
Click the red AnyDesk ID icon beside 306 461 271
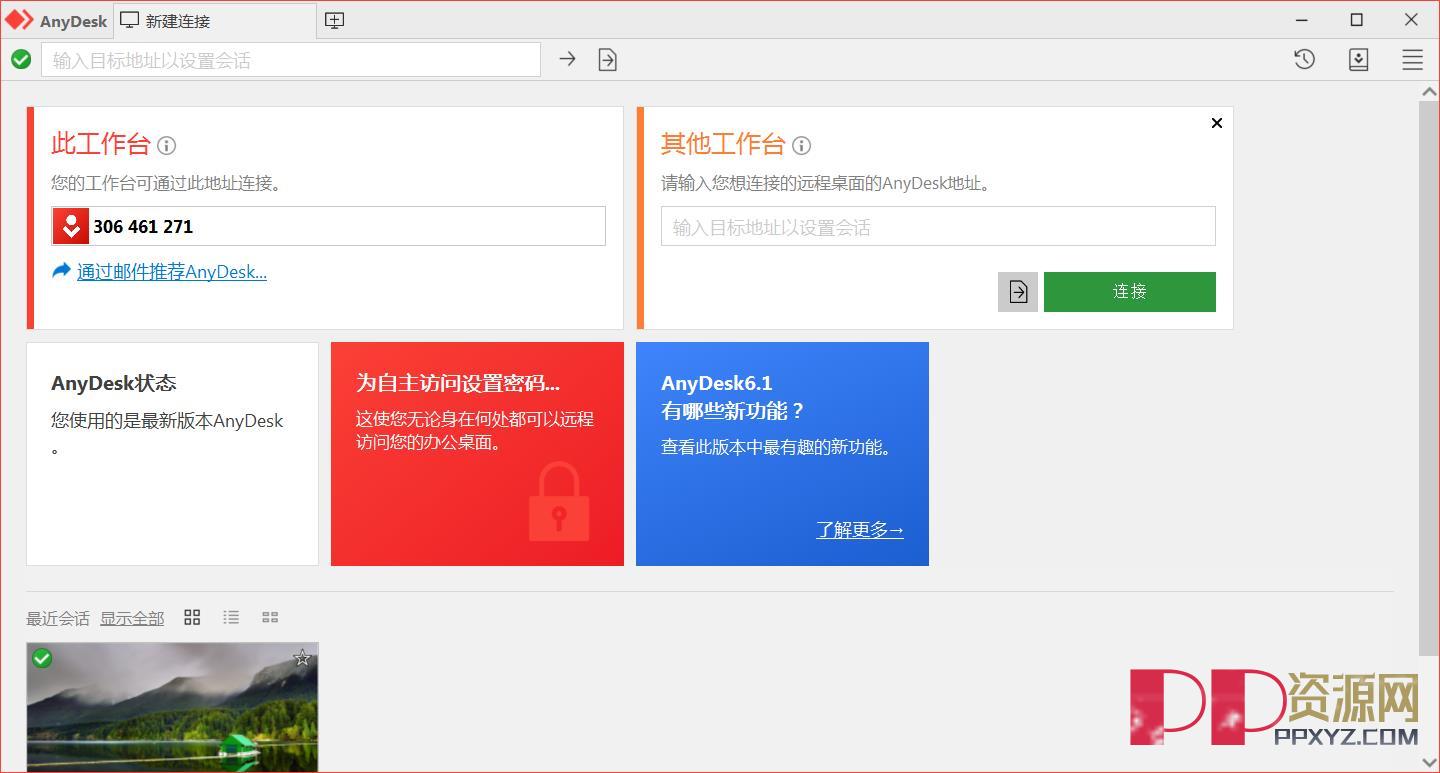coord(70,226)
